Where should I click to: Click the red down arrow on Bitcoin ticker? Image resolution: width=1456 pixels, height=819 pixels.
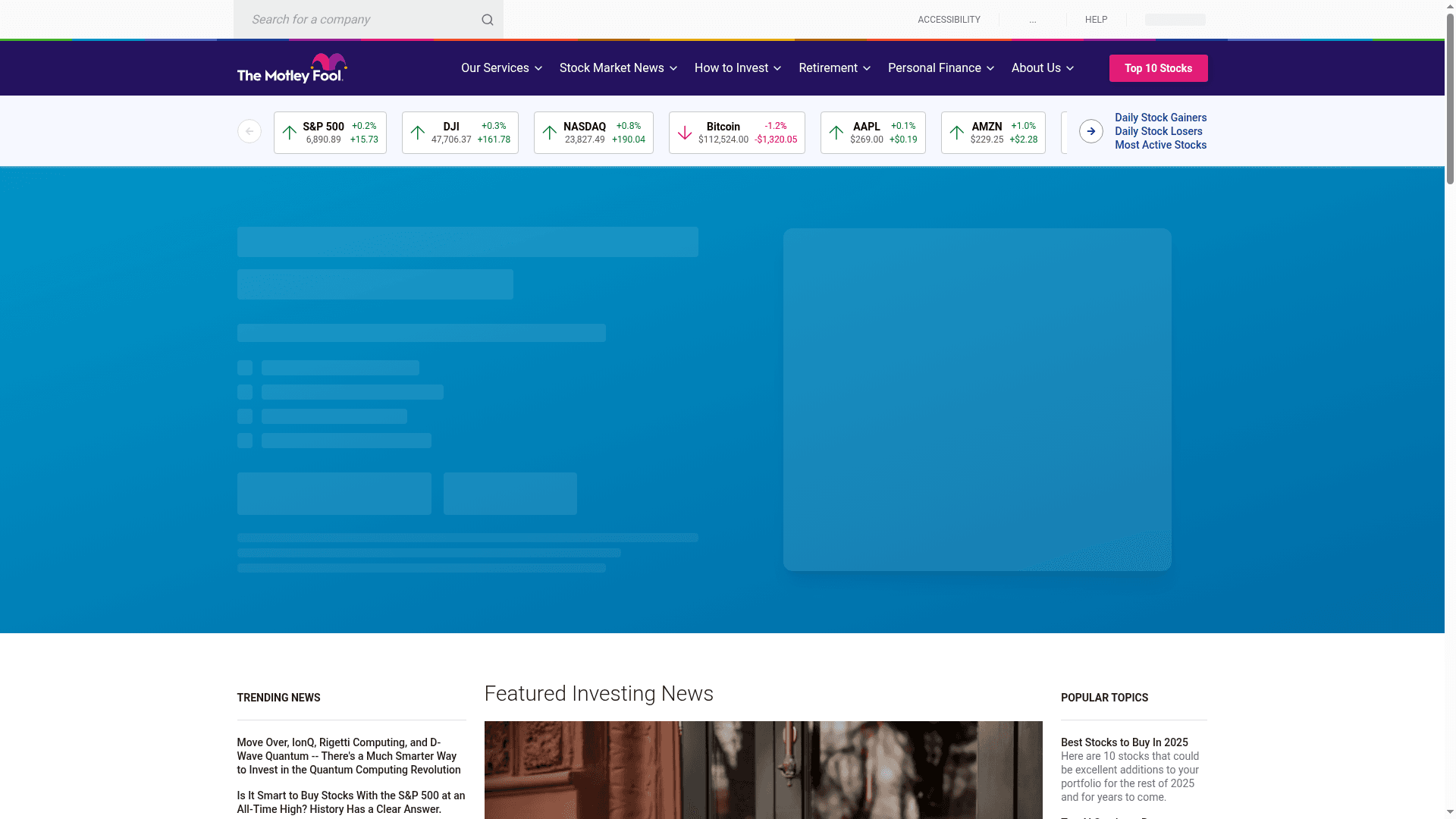pyautogui.click(x=686, y=132)
